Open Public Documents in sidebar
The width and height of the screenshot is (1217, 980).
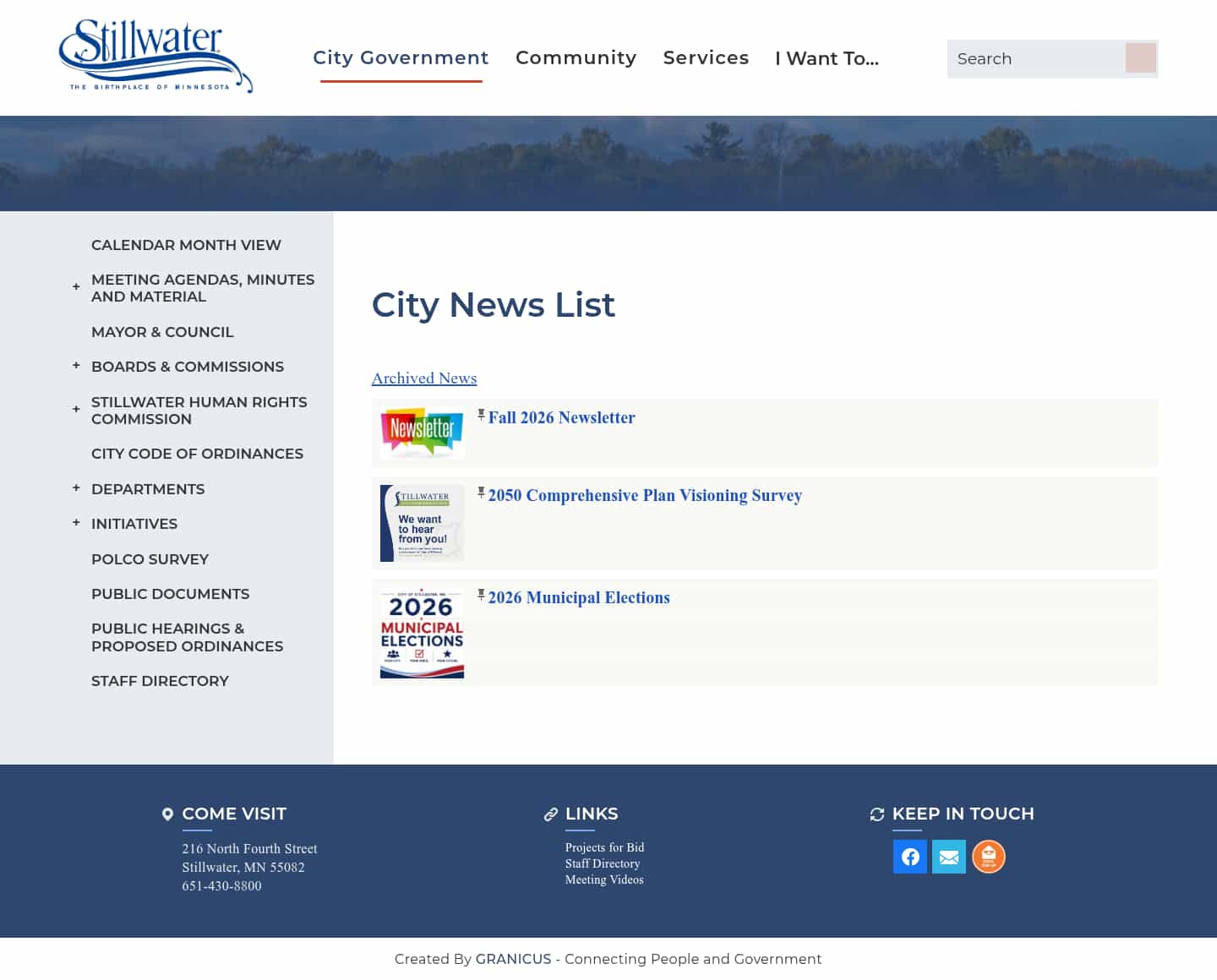tap(170, 594)
